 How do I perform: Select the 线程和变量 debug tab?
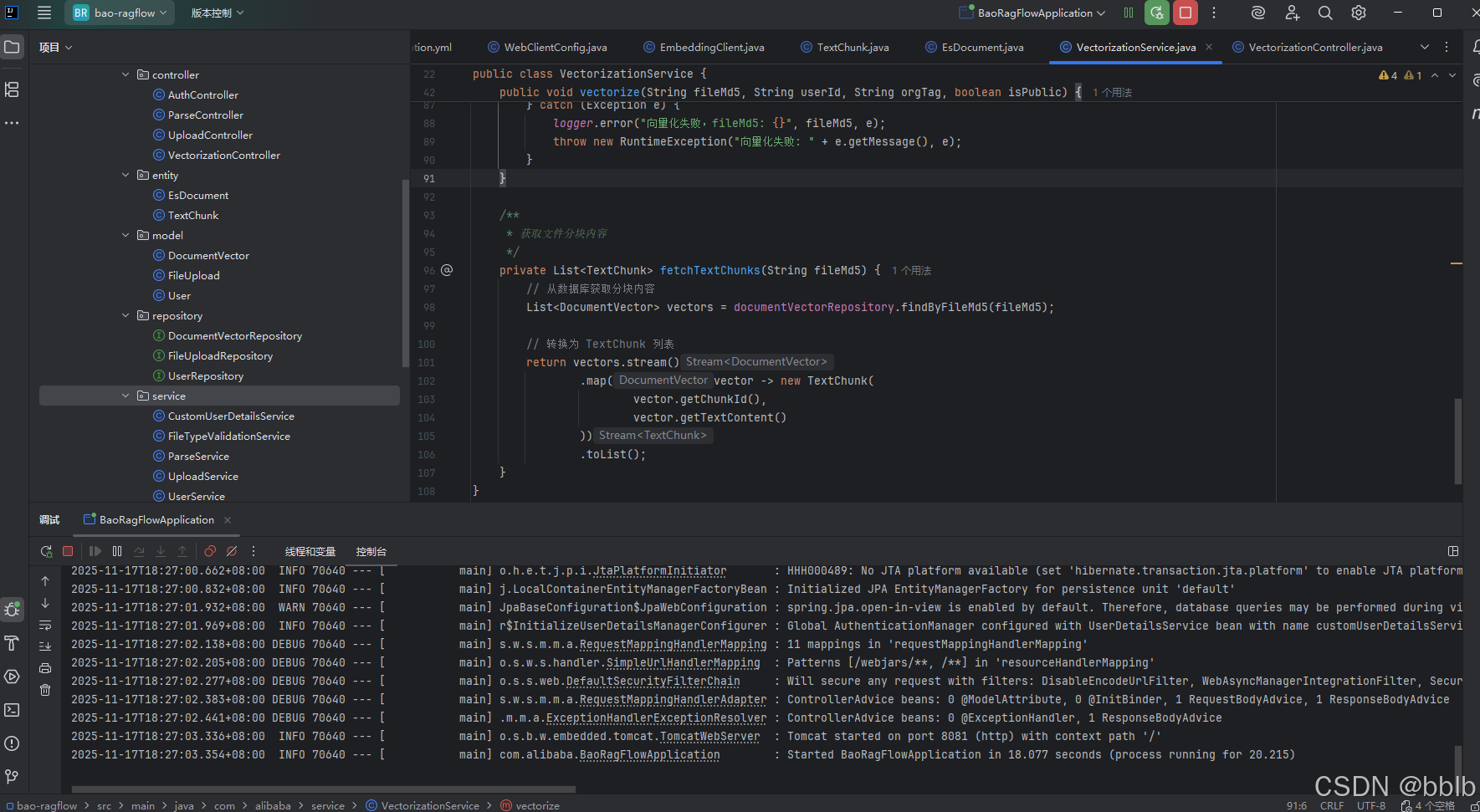(x=310, y=551)
